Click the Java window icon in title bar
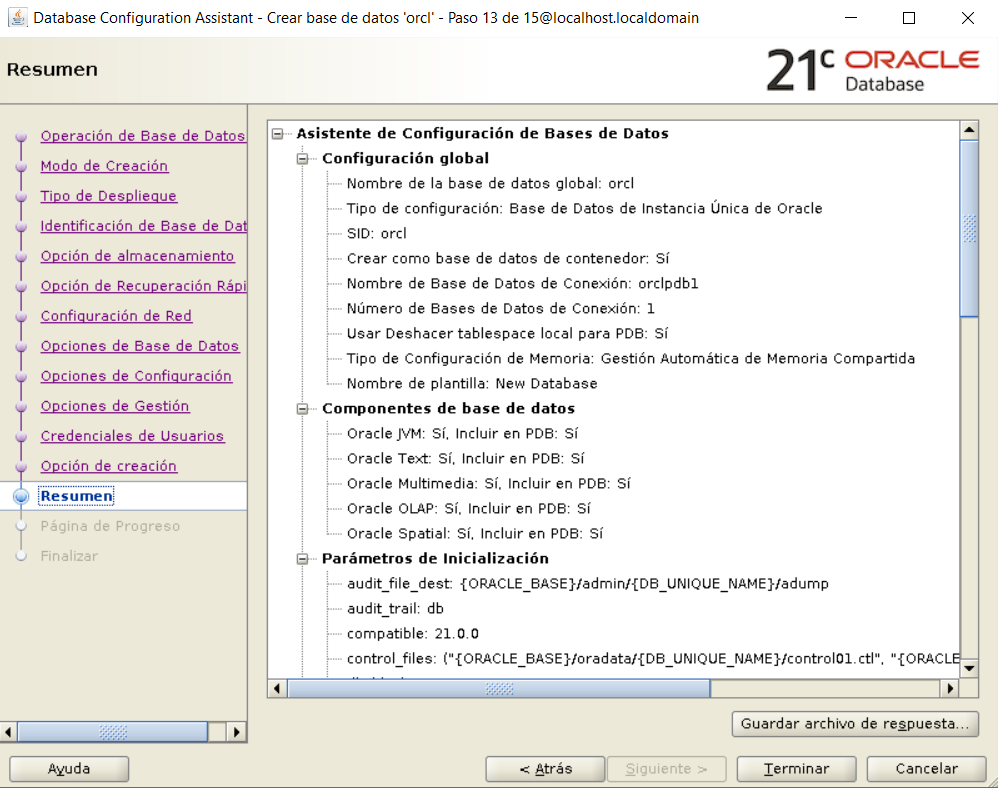The image size is (998, 788). point(18,17)
